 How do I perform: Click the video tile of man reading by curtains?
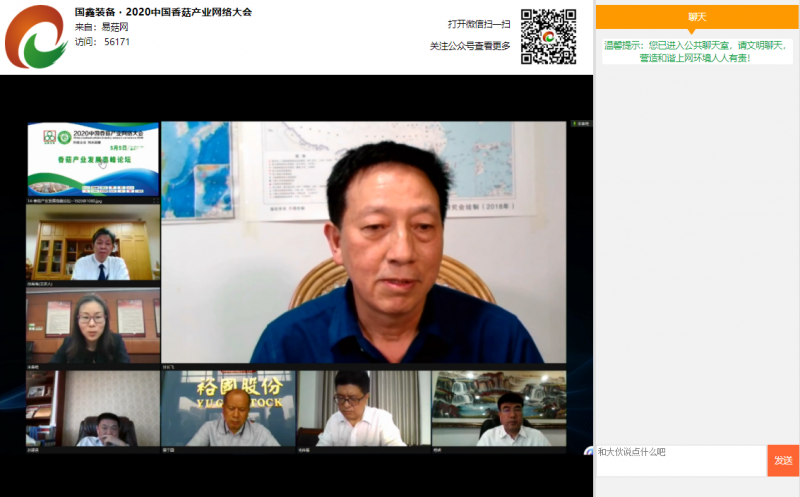pyautogui.click(x=364, y=408)
